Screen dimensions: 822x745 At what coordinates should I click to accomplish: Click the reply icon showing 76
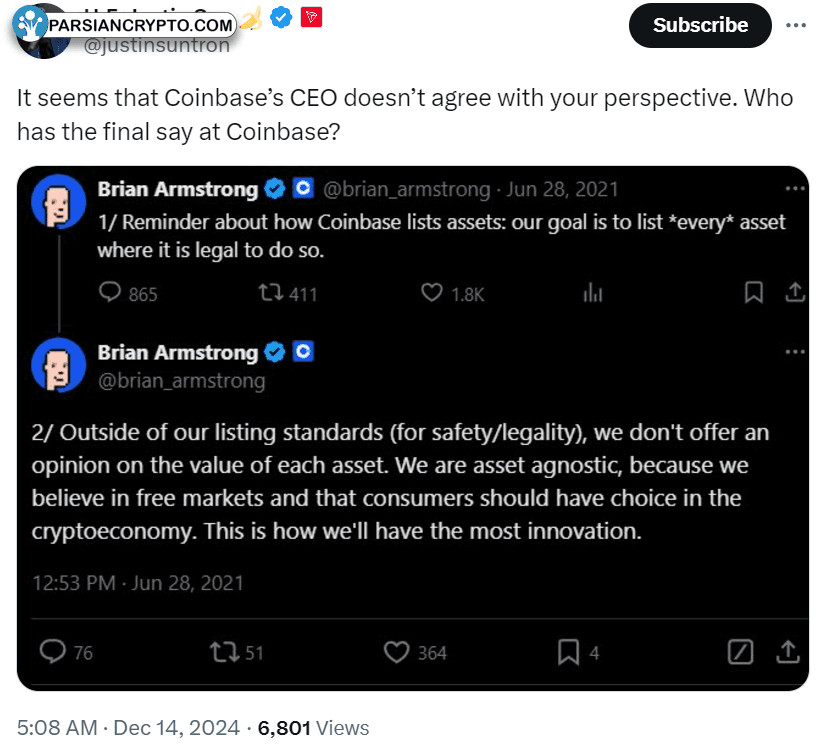pos(52,652)
